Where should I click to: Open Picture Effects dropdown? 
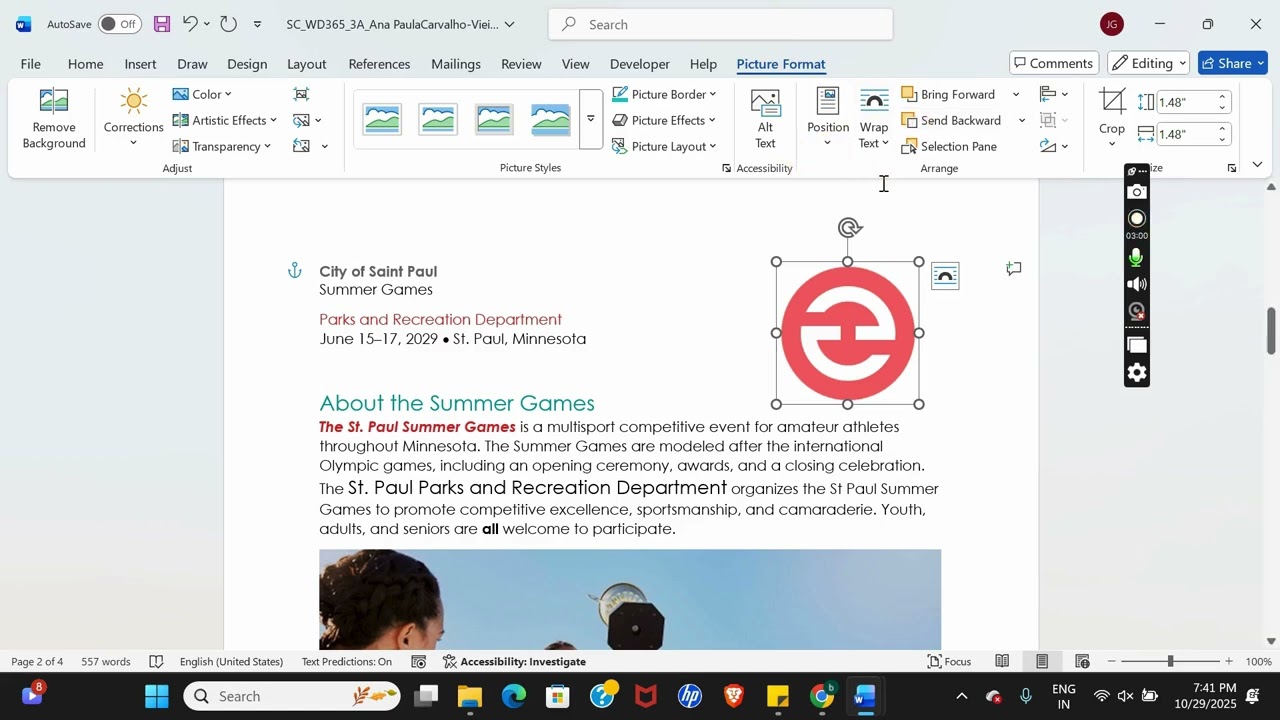point(664,120)
